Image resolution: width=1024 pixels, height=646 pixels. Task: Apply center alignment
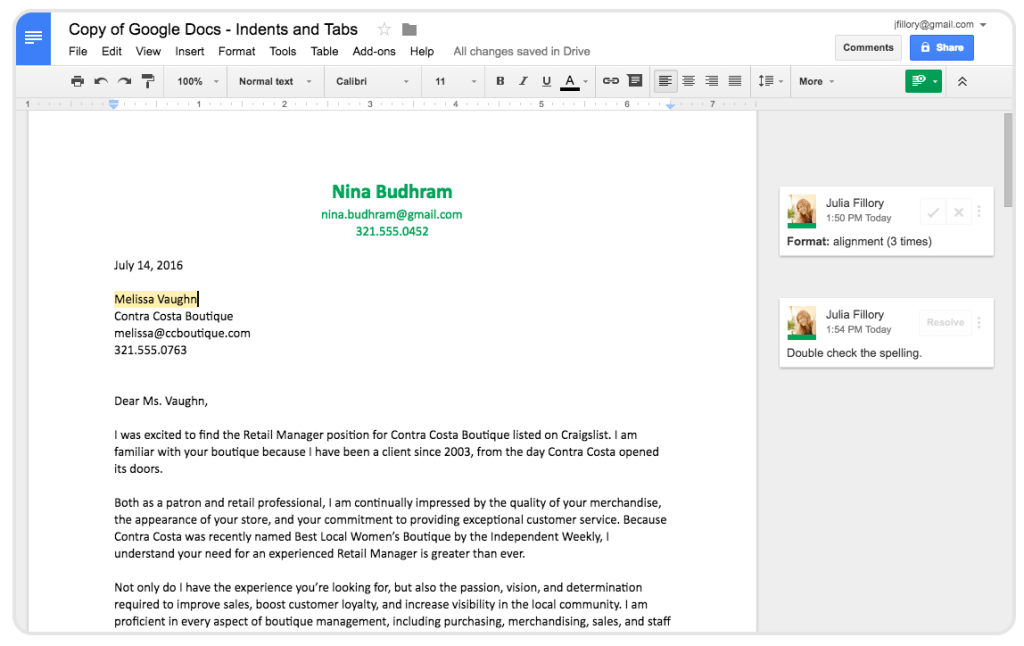(x=688, y=81)
